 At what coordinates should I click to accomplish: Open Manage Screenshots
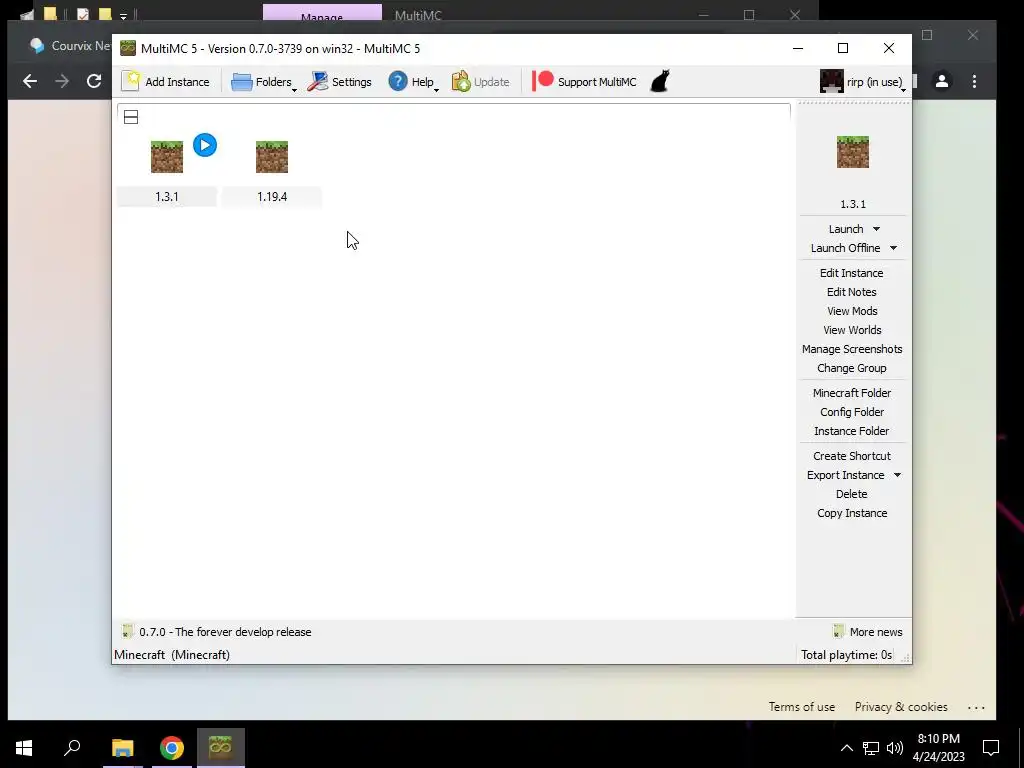(x=852, y=349)
